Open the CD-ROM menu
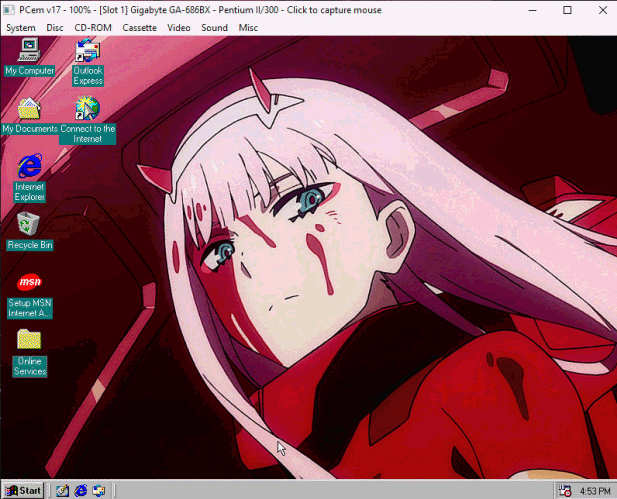The width and height of the screenshot is (617, 499). click(x=93, y=28)
